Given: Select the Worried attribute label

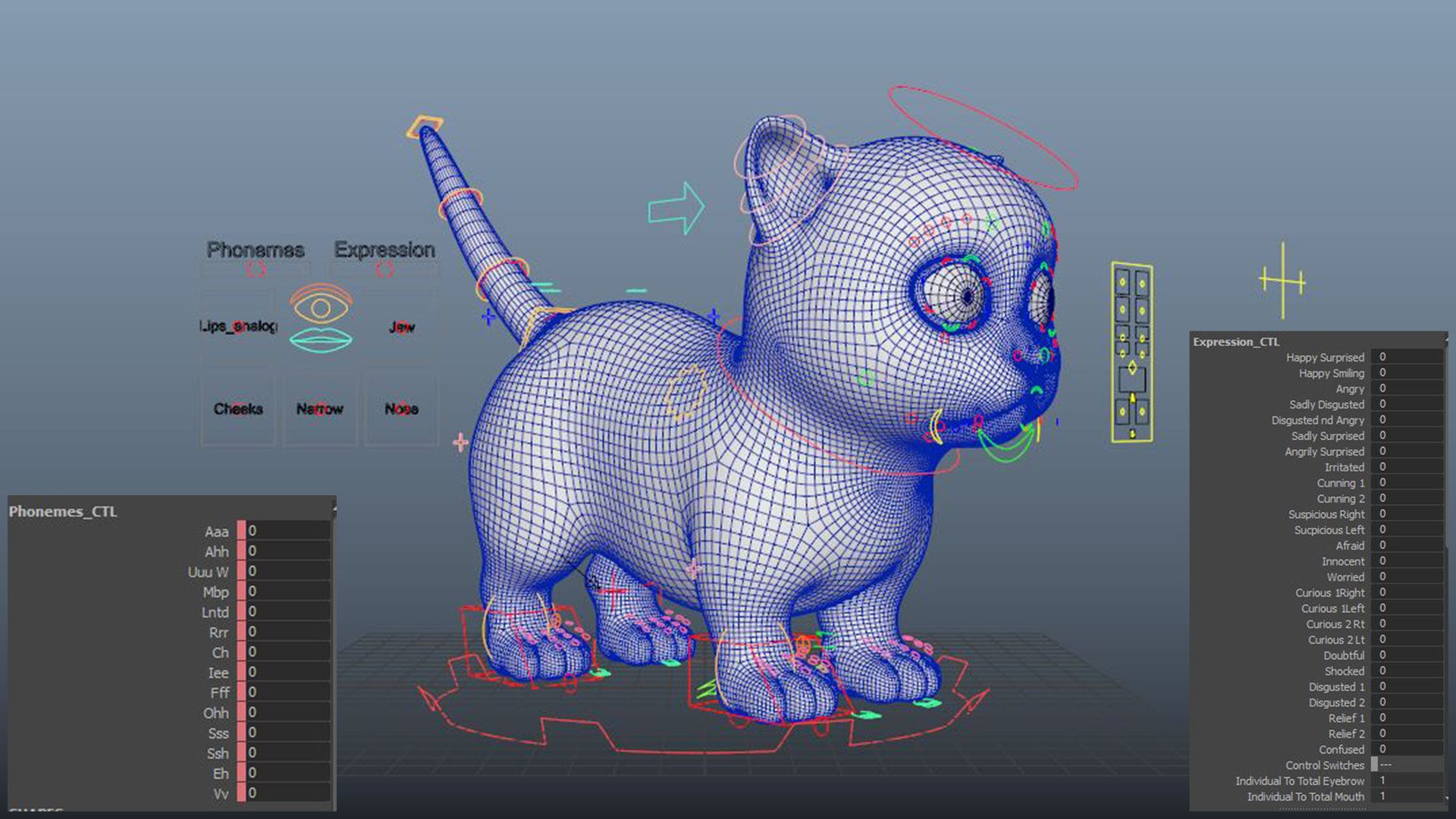Looking at the screenshot, I should (1345, 577).
